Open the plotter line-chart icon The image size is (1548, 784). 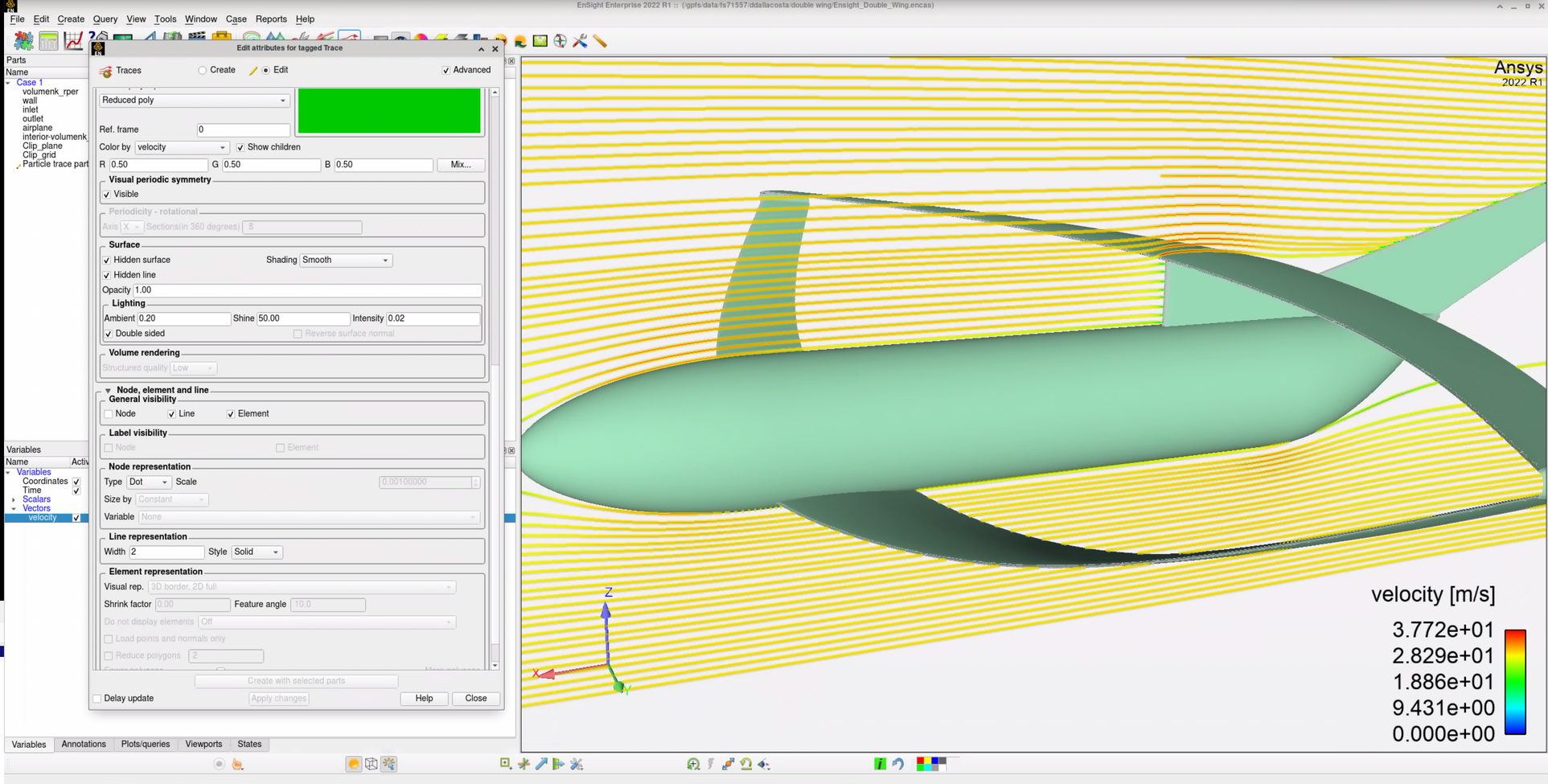coord(73,40)
